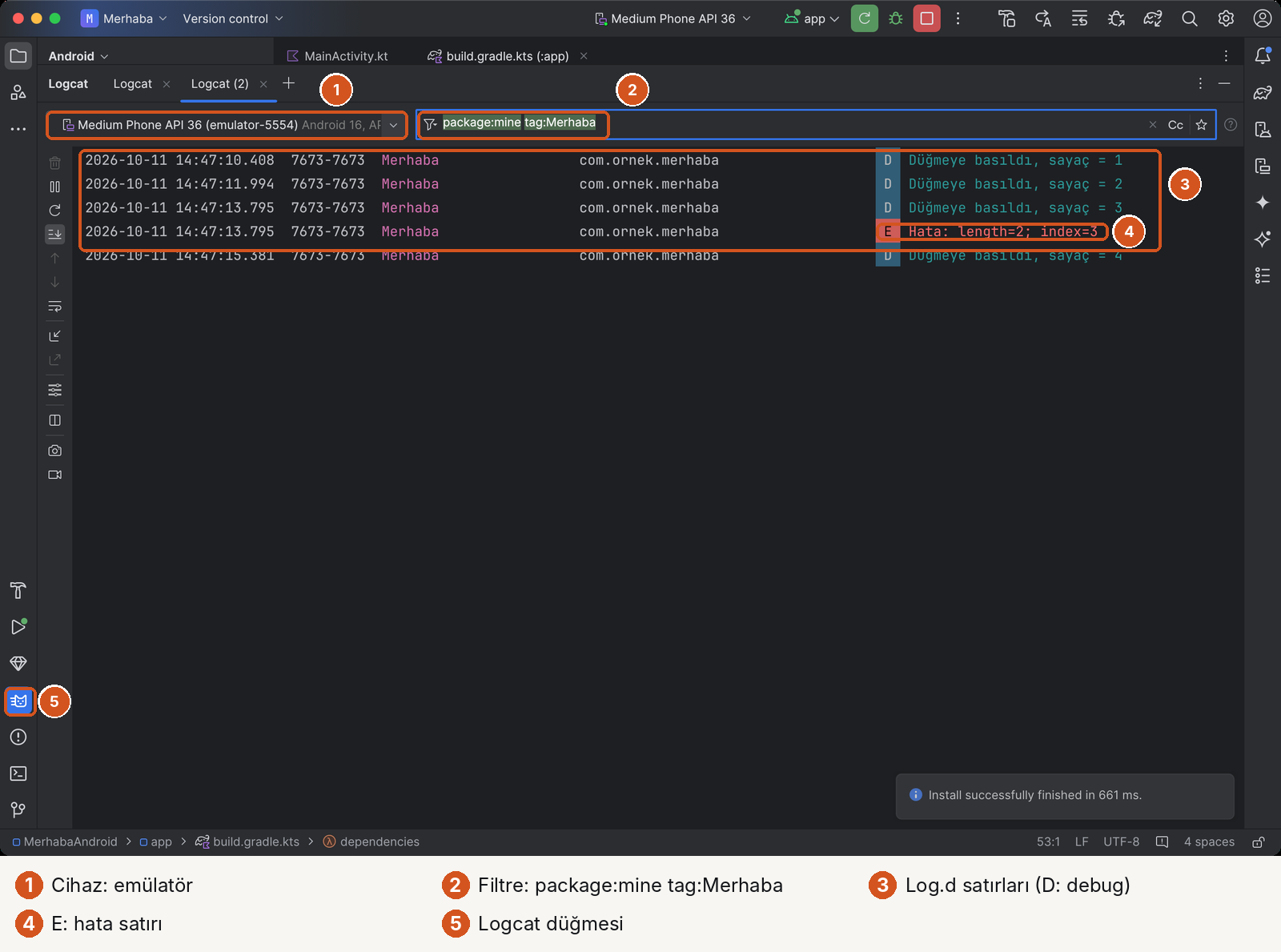This screenshot has height=952, width=1281.
Task: Restart Logcat
Action: pos(54,211)
